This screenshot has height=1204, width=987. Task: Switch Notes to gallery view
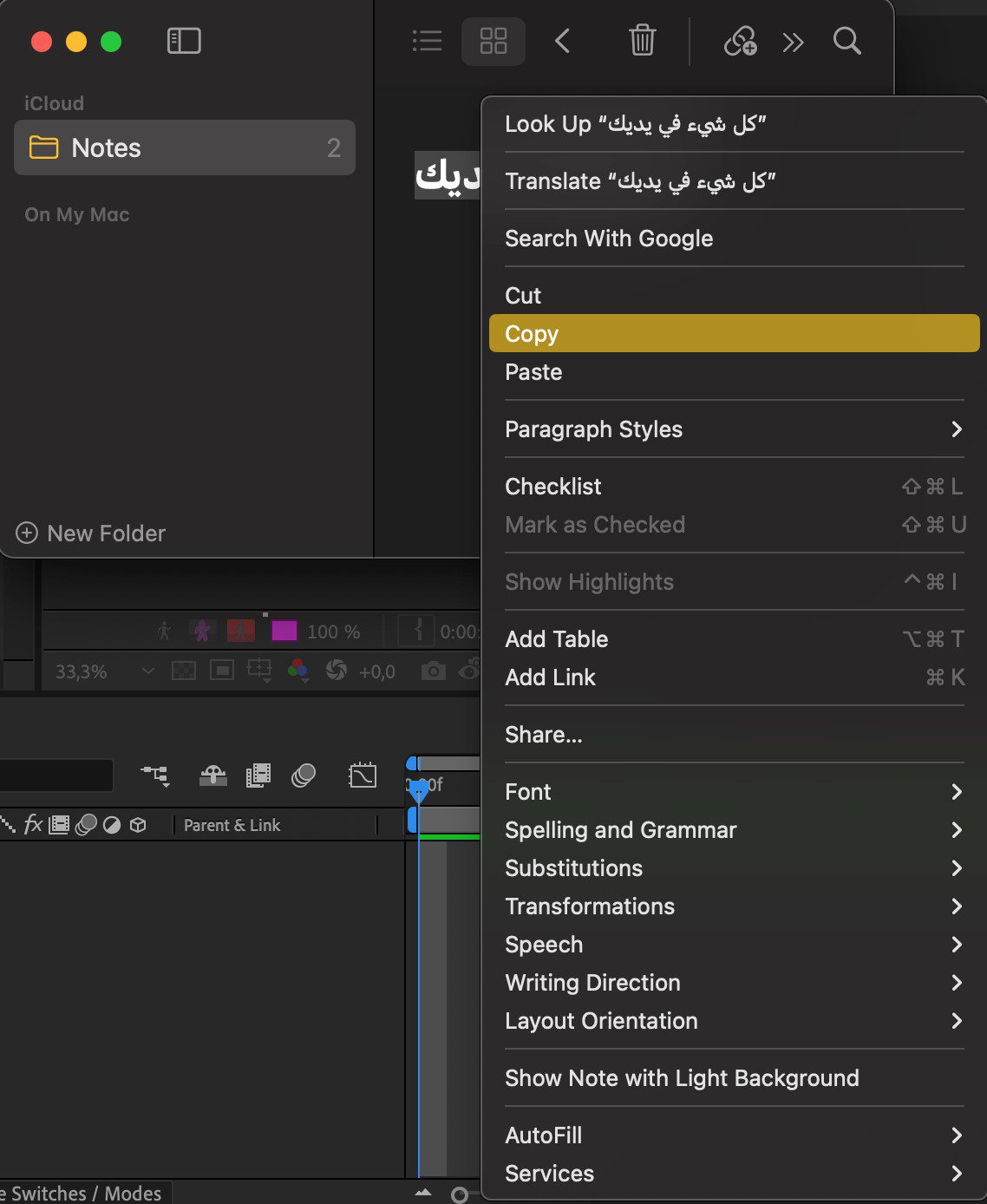click(x=493, y=41)
